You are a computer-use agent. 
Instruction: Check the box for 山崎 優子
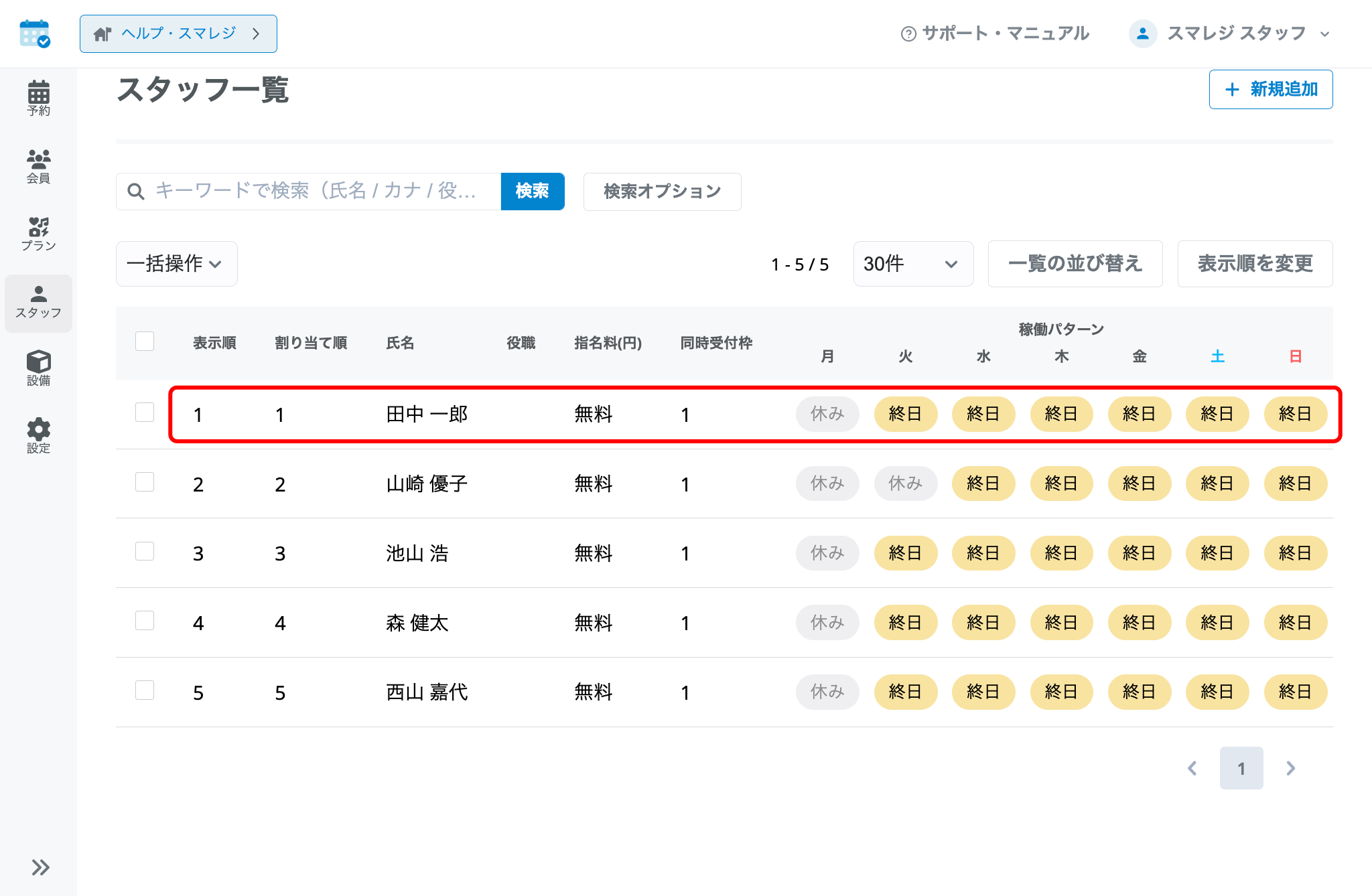point(145,481)
